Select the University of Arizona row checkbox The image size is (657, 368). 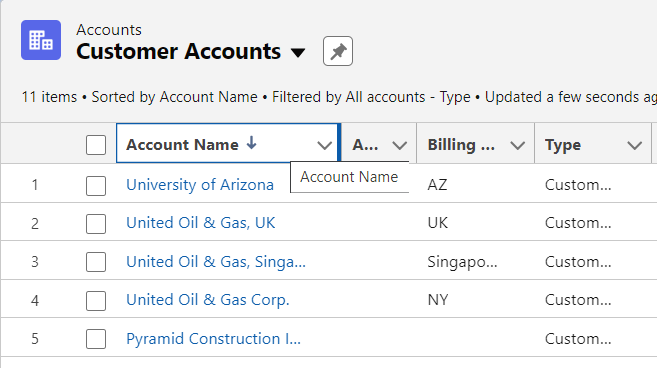pyautogui.click(x=96, y=186)
